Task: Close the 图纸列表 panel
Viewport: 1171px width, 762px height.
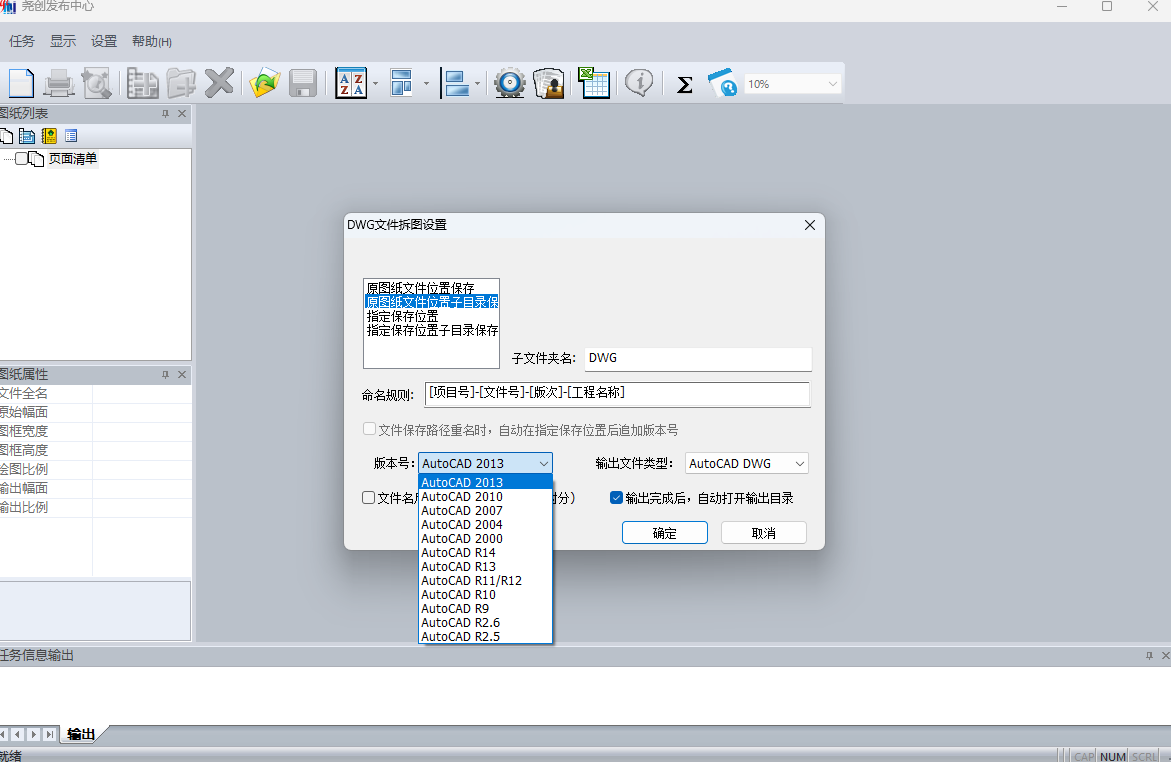Action: click(182, 114)
